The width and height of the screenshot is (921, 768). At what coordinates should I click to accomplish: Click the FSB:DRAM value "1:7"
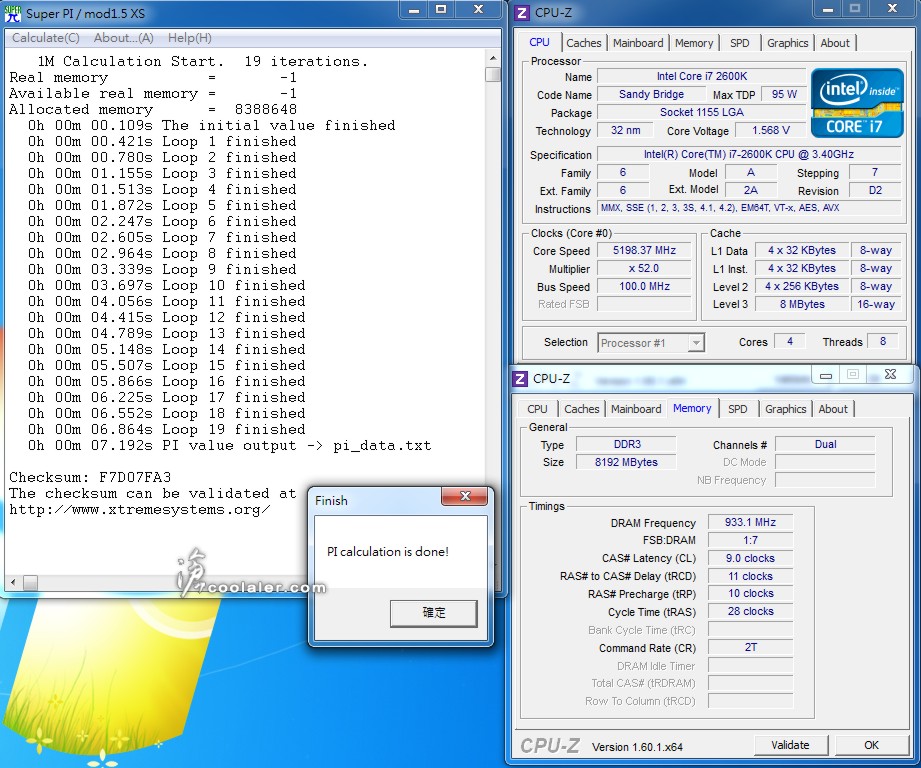click(750, 540)
